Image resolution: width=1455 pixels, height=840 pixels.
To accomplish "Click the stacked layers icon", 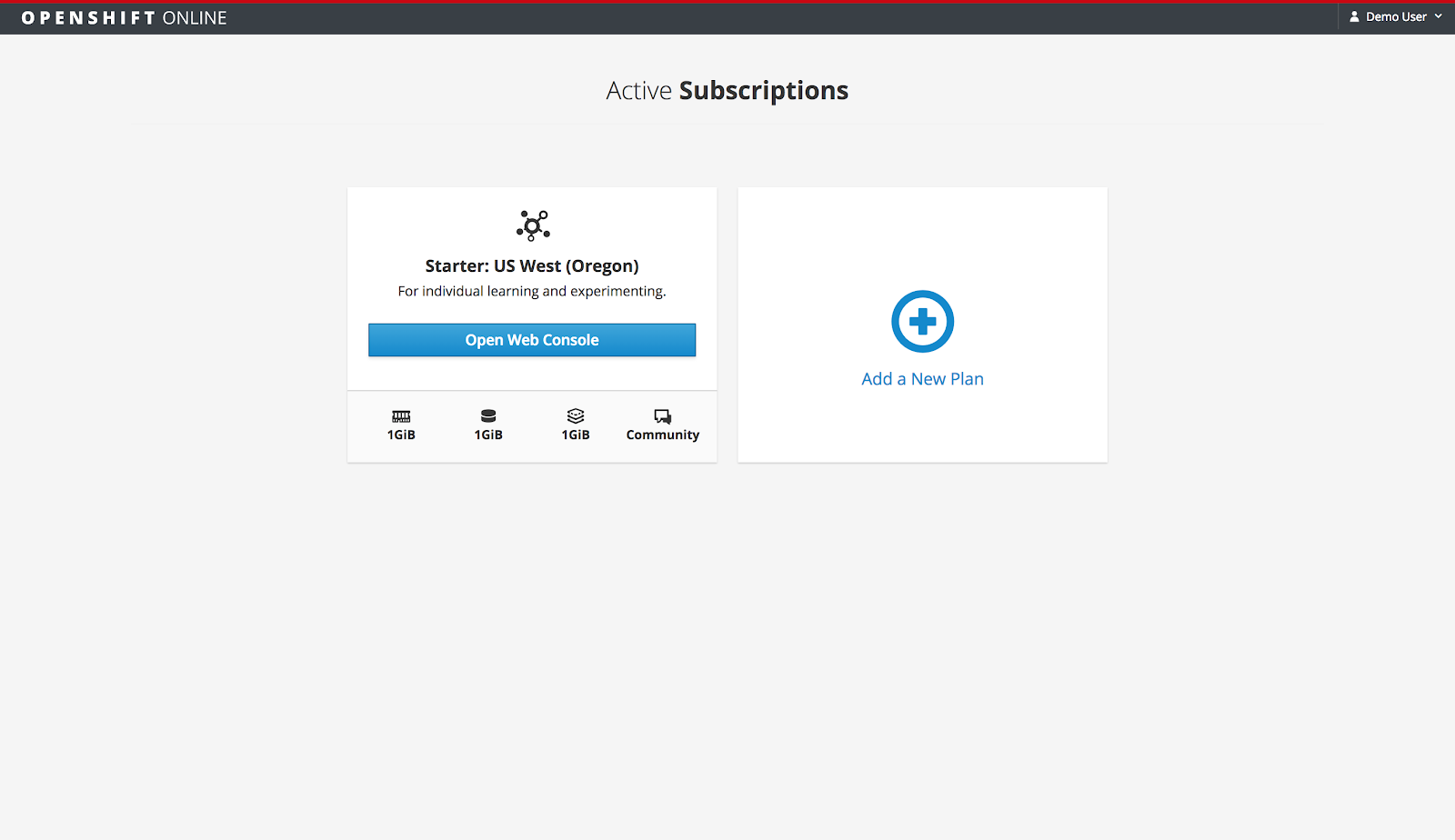I will pos(576,416).
